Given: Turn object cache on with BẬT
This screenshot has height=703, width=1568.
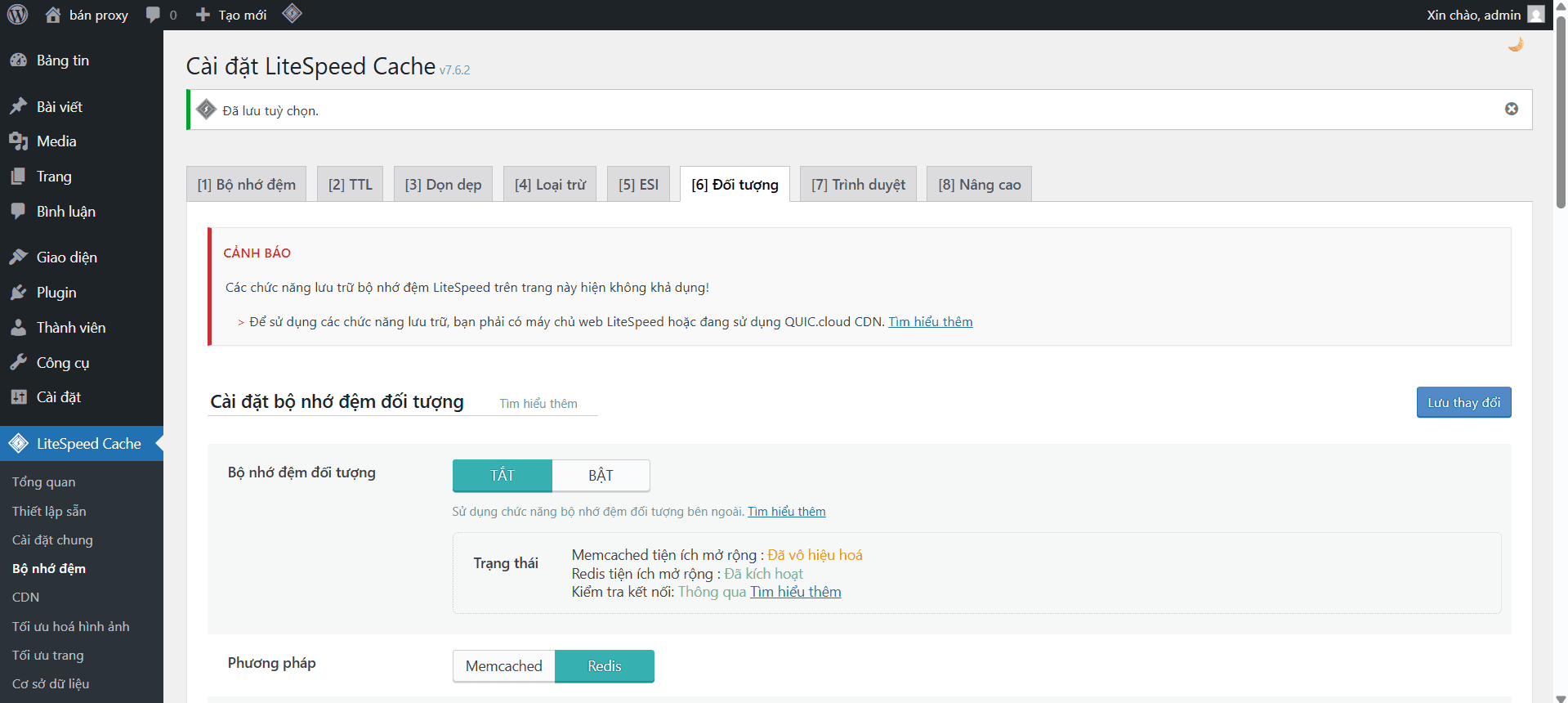Looking at the screenshot, I should click(x=601, y=476).
